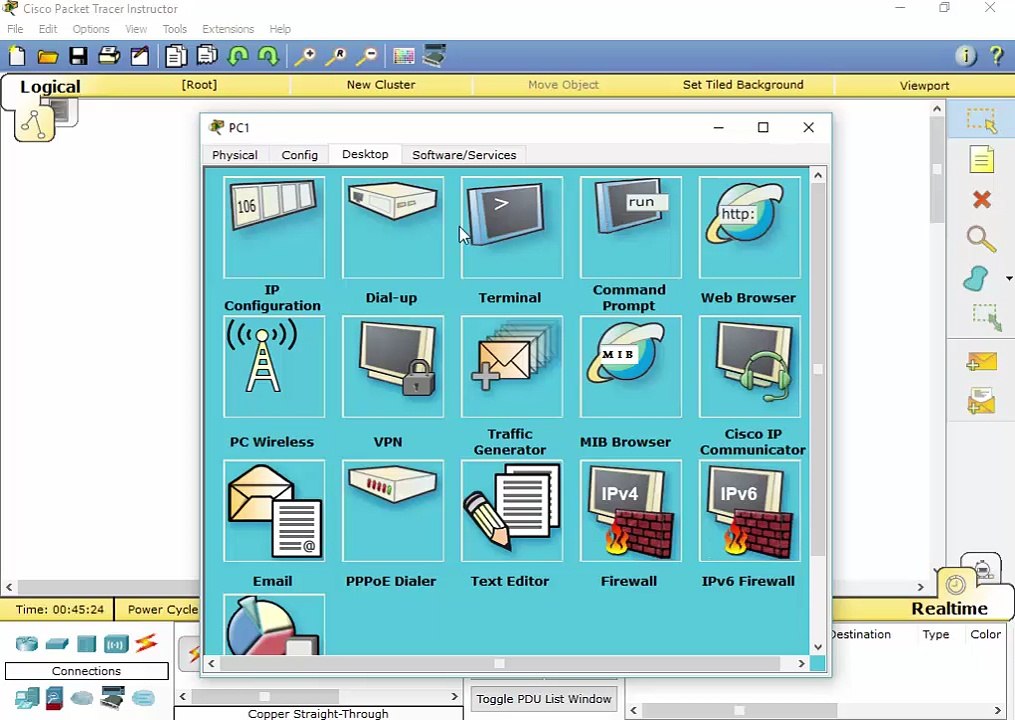The width and height of the screenshot is (1015, 720).
Task: Open the View menu
Action: [136, 29]
